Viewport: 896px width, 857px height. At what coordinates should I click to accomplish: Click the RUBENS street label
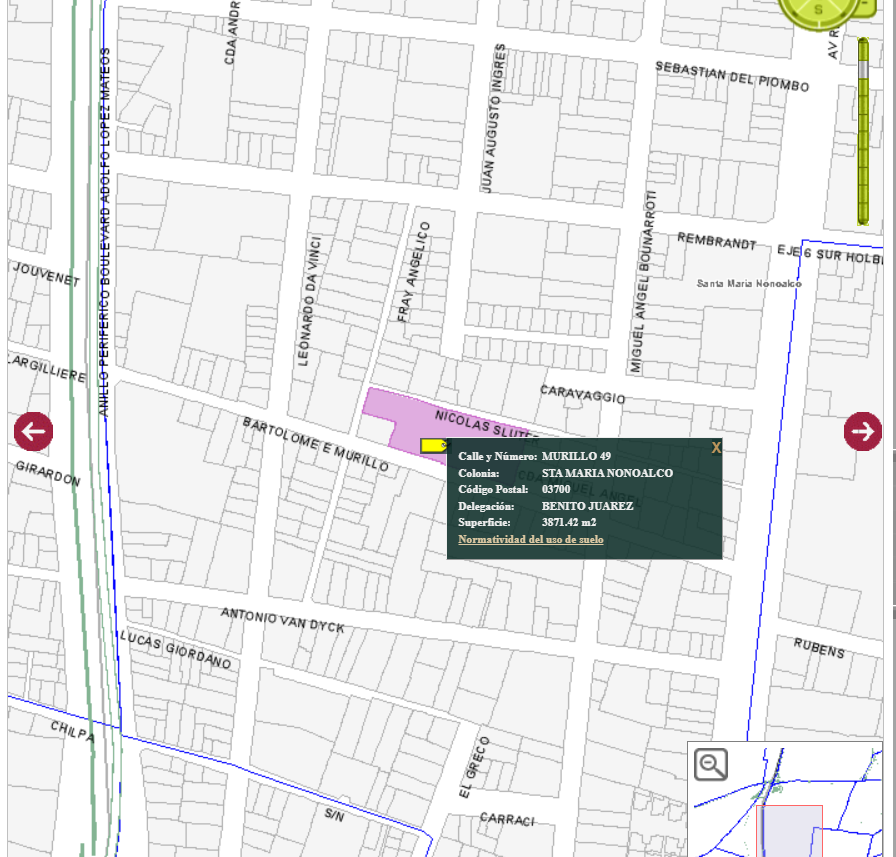click(x=819, y=648)
